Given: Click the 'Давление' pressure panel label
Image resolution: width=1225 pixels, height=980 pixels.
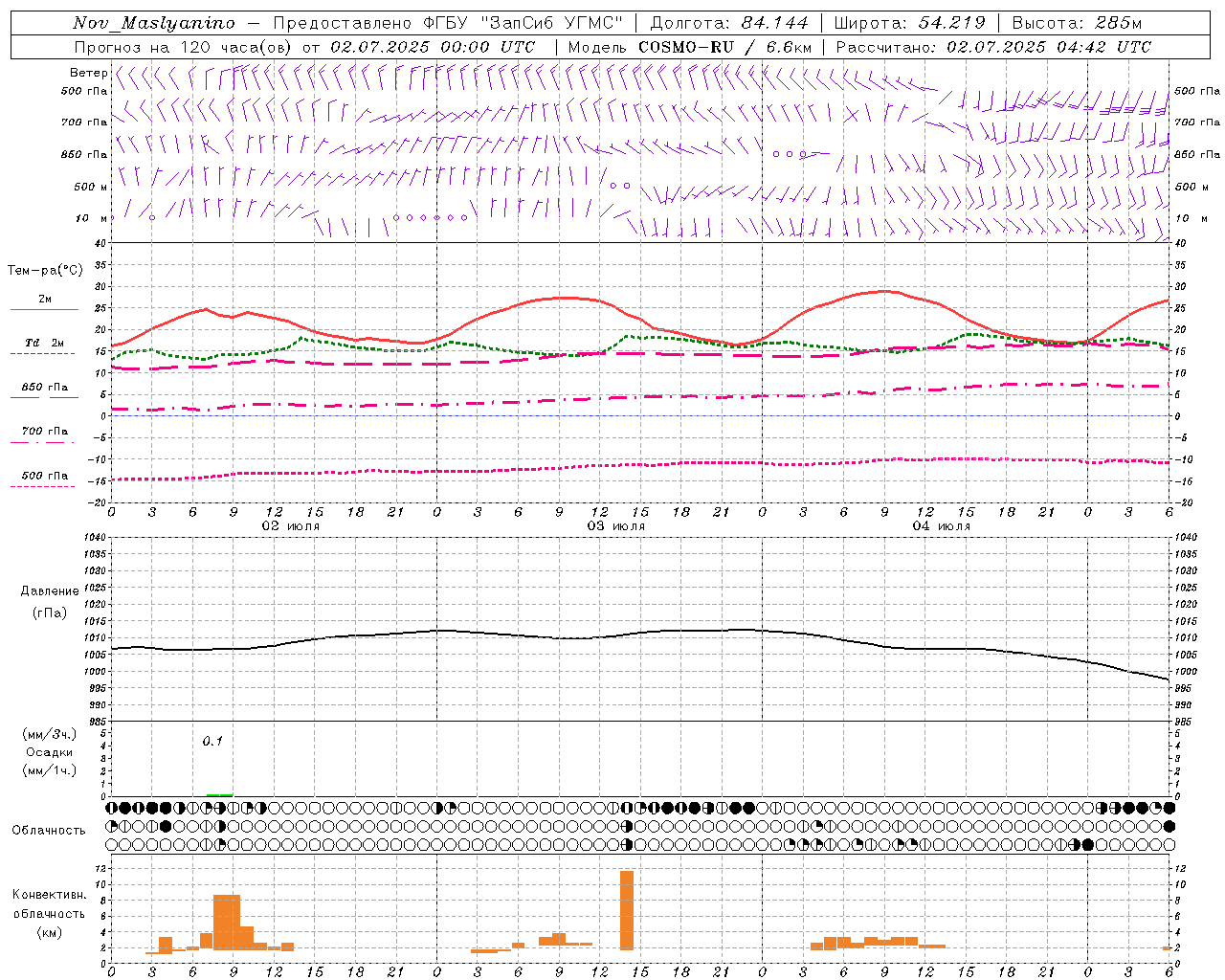Looking at the screenshot, I should pyautogui.click(x=50, y=591).
